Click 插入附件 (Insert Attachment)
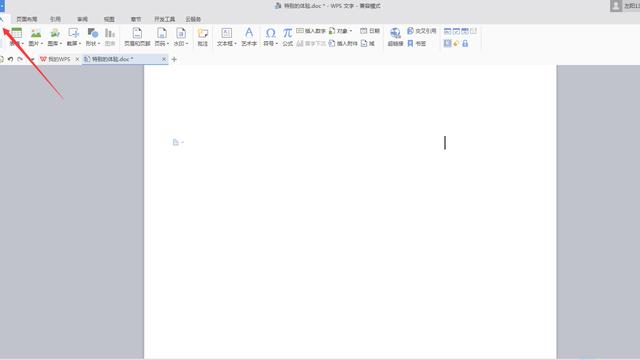The image size is (640, 360). [343, 43]
